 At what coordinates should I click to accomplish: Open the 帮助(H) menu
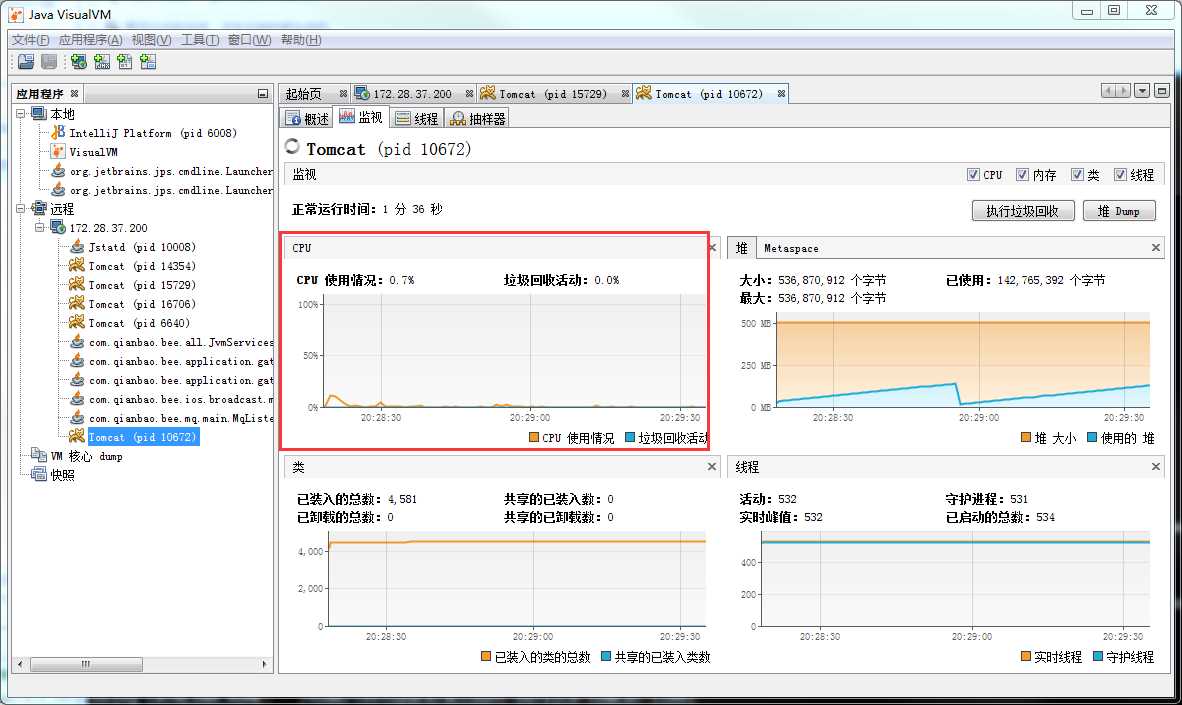tap(301, 39)
